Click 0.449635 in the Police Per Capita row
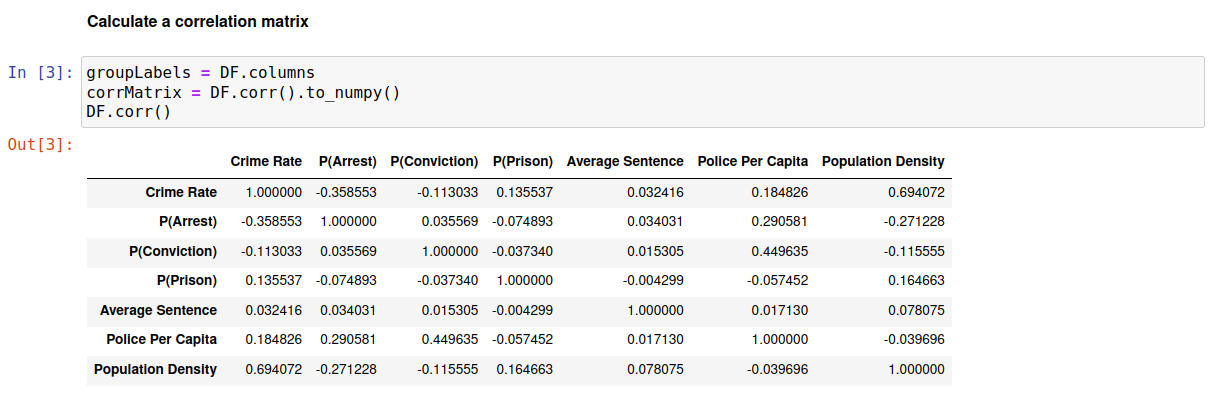Image resolution: width=1216 pixels, height=398 pixels. [x=449, y=340]
